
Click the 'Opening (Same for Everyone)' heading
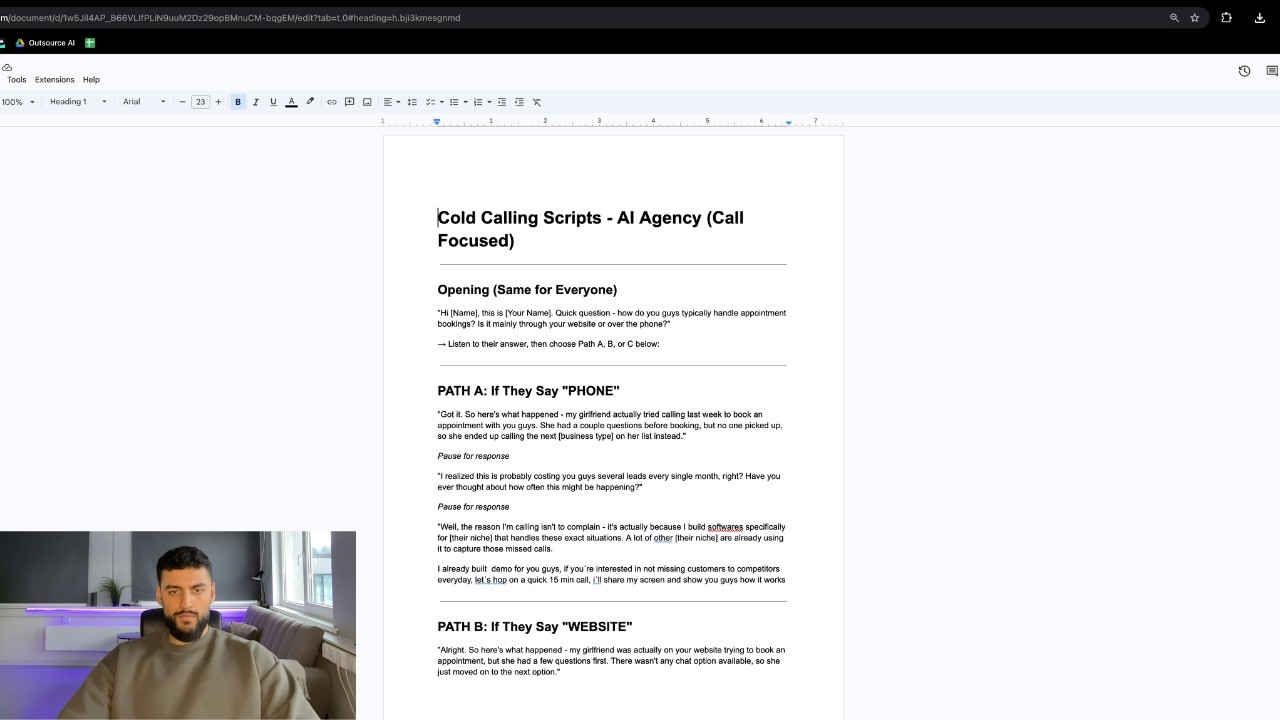(527, 290)
